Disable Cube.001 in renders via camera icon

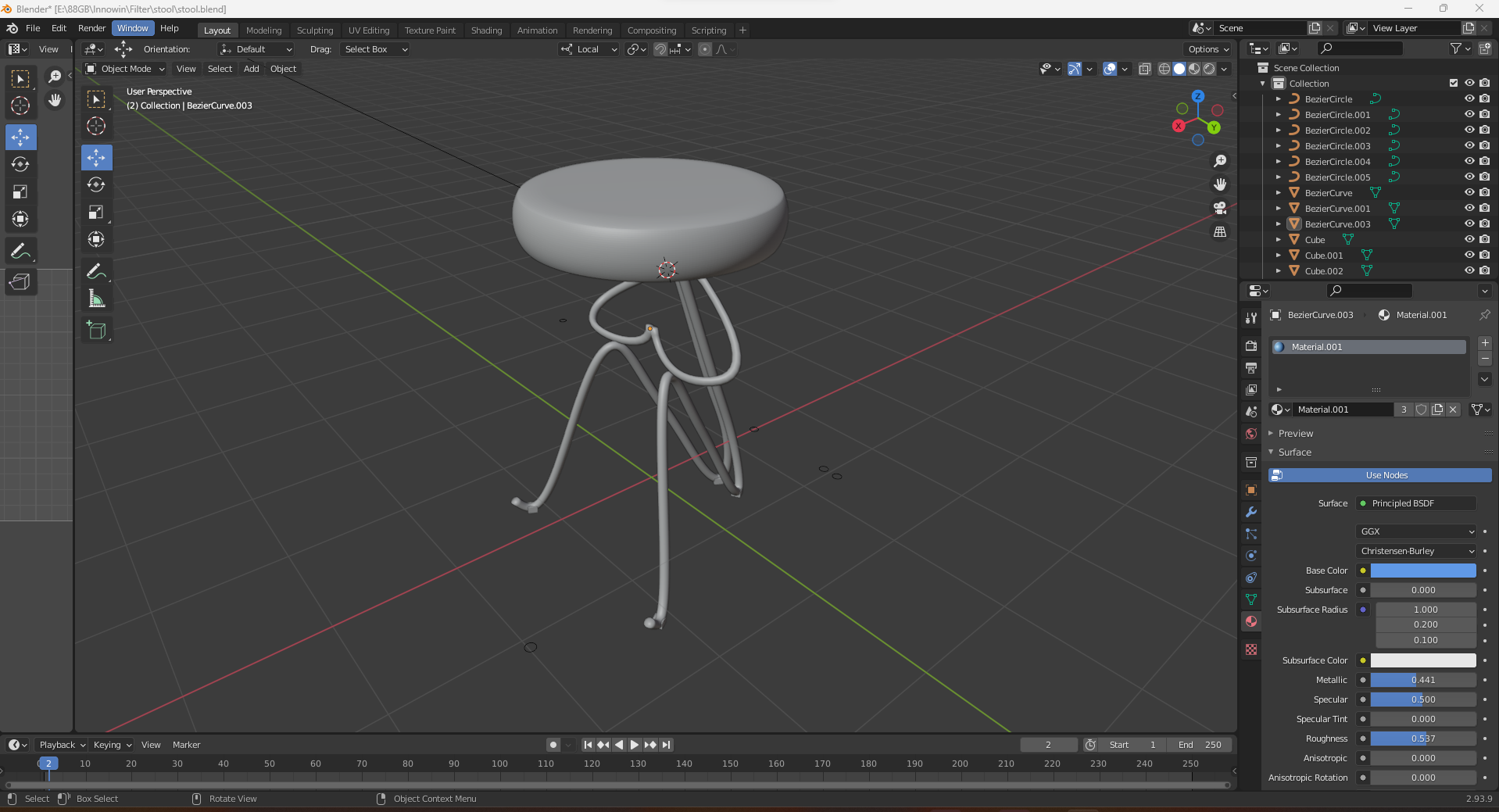point(1484,255)
